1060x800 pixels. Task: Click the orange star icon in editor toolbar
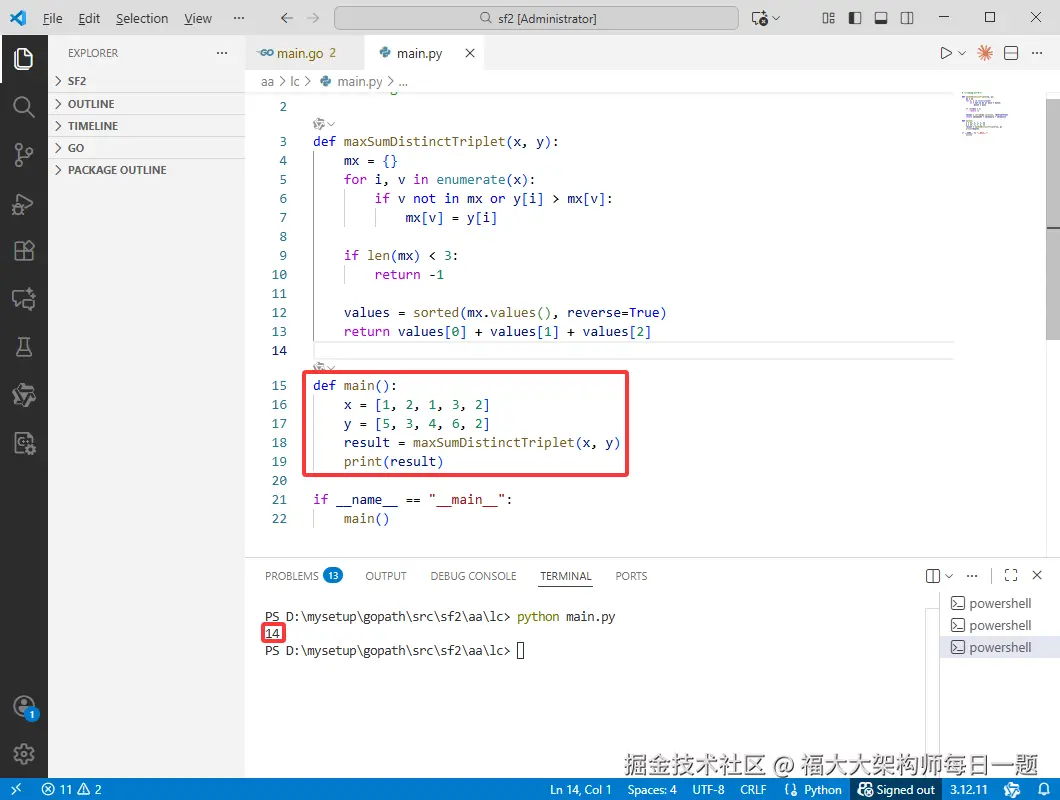985,53
